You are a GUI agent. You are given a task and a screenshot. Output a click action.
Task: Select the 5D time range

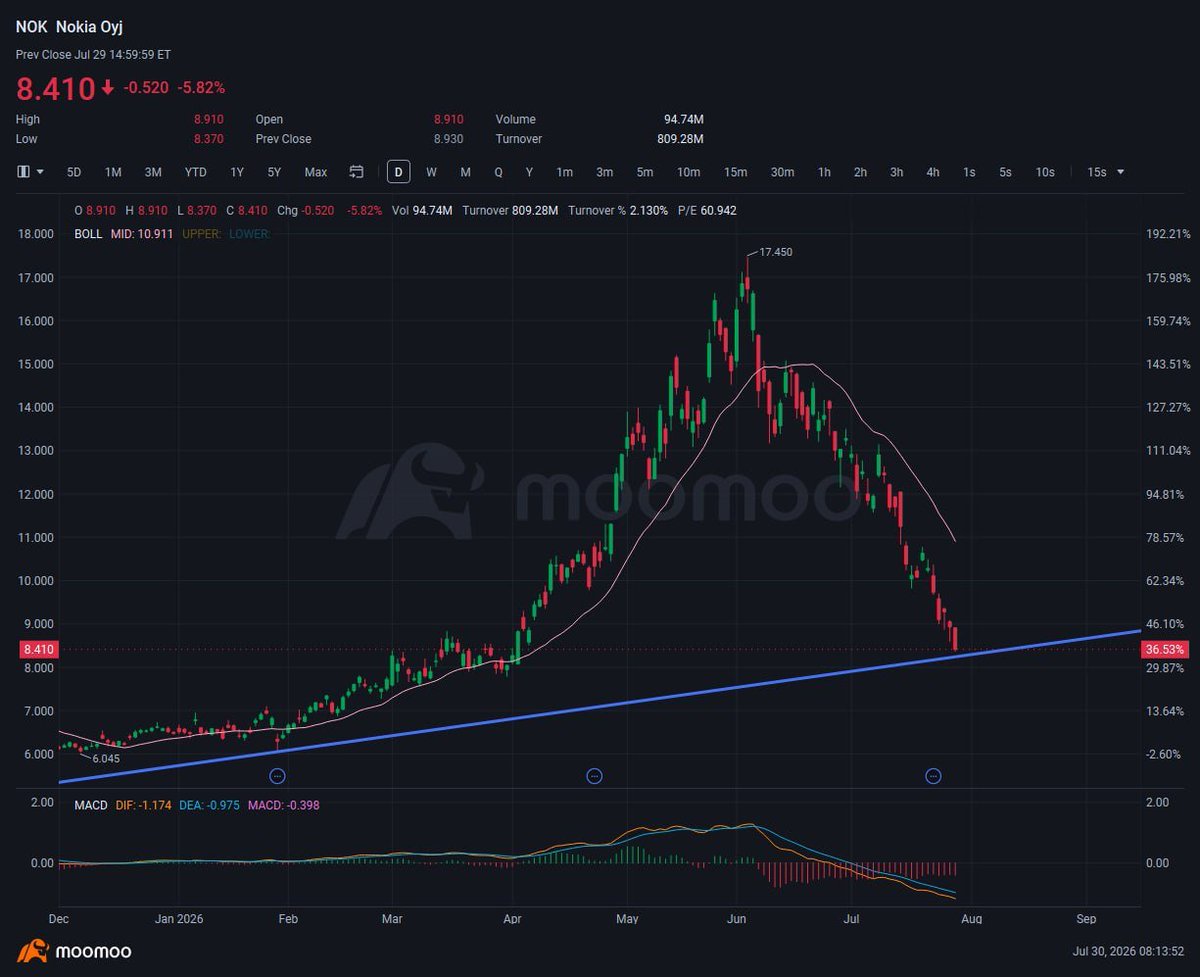point(74,172)
